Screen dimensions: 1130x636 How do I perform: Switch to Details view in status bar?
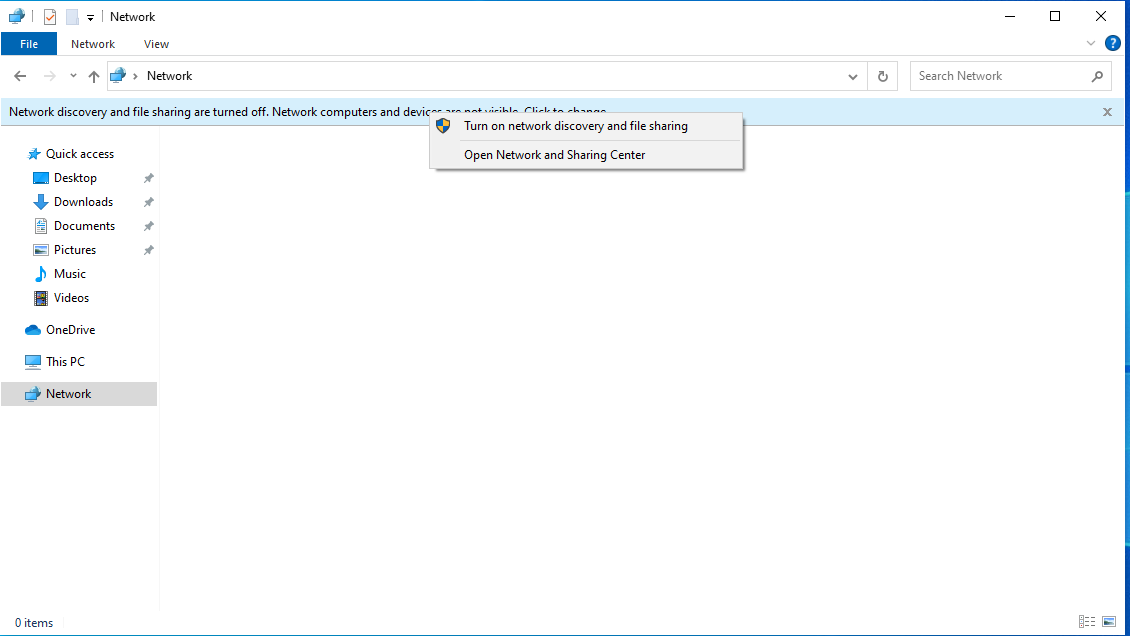1086,621
